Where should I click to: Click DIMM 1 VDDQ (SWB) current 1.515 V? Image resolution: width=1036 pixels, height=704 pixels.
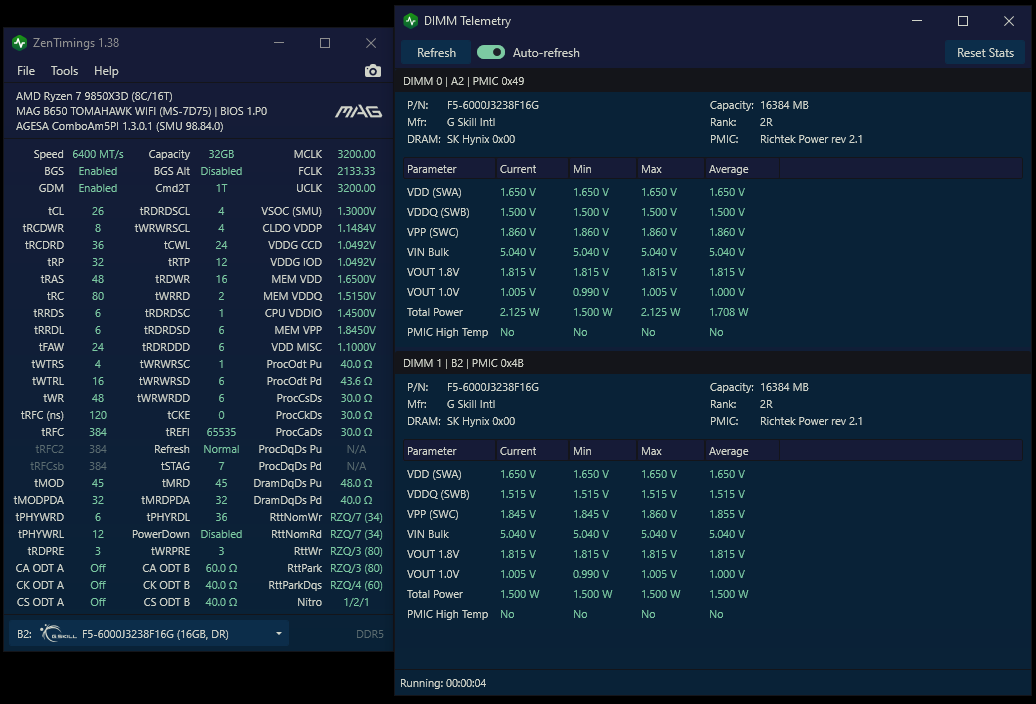tap(518, 494)
